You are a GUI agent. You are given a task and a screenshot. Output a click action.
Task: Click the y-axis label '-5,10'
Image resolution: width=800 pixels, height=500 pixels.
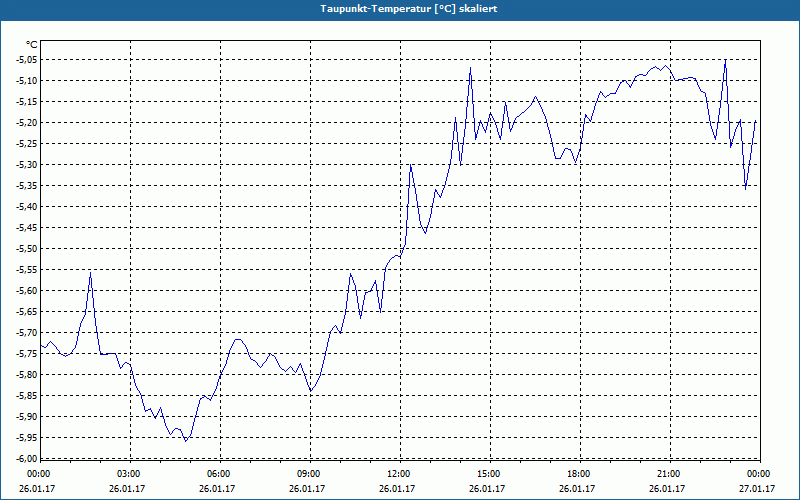pyautogui.click(x=27, y=81)
